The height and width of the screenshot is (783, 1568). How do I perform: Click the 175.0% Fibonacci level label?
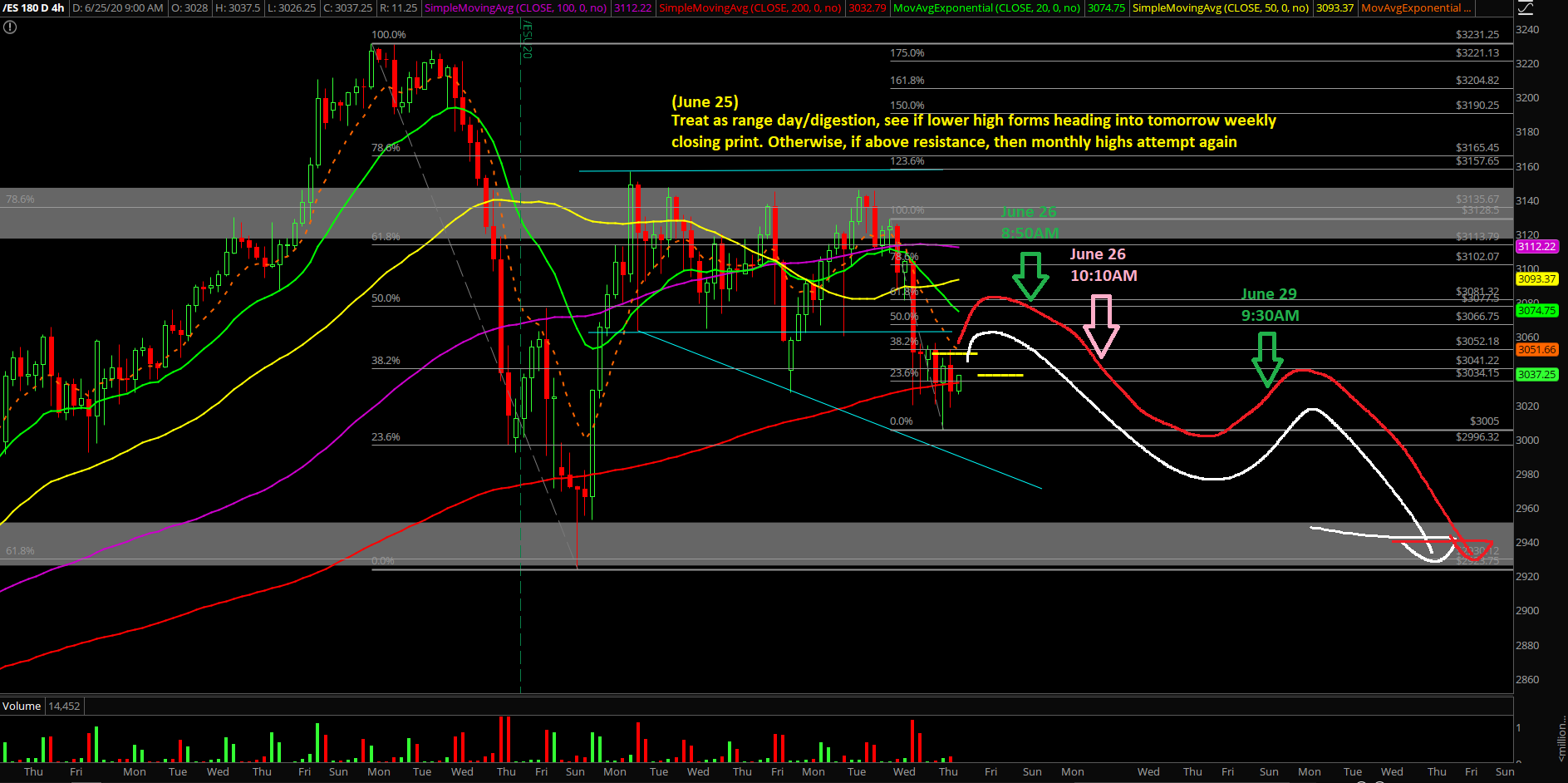[x=907, y=53]
